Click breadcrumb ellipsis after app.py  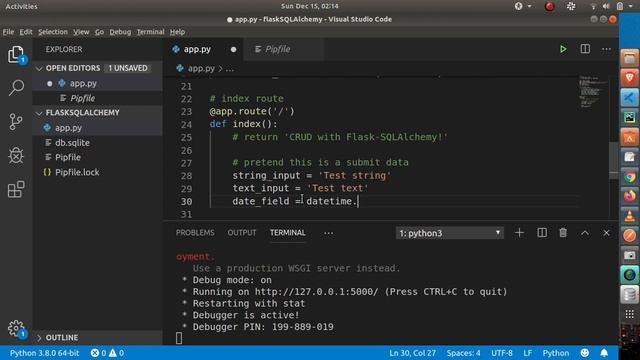coord(230,69)
